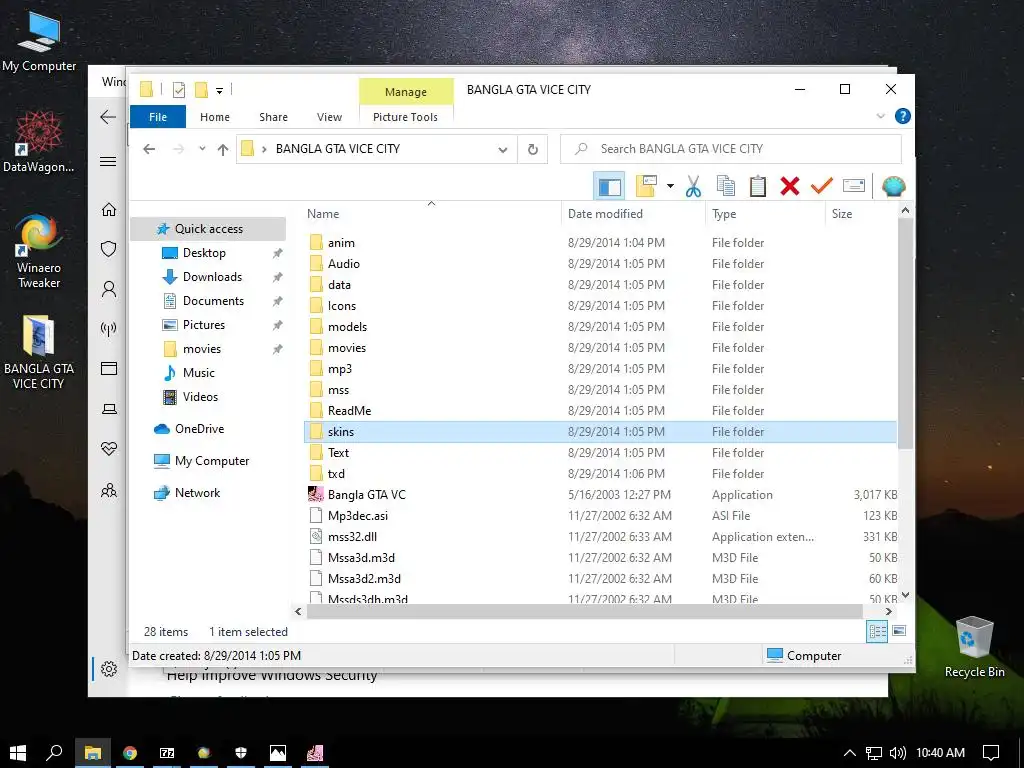Click the red X Delete icon
The height and width of the screenshot is (768, 1024).
[790, 186]
